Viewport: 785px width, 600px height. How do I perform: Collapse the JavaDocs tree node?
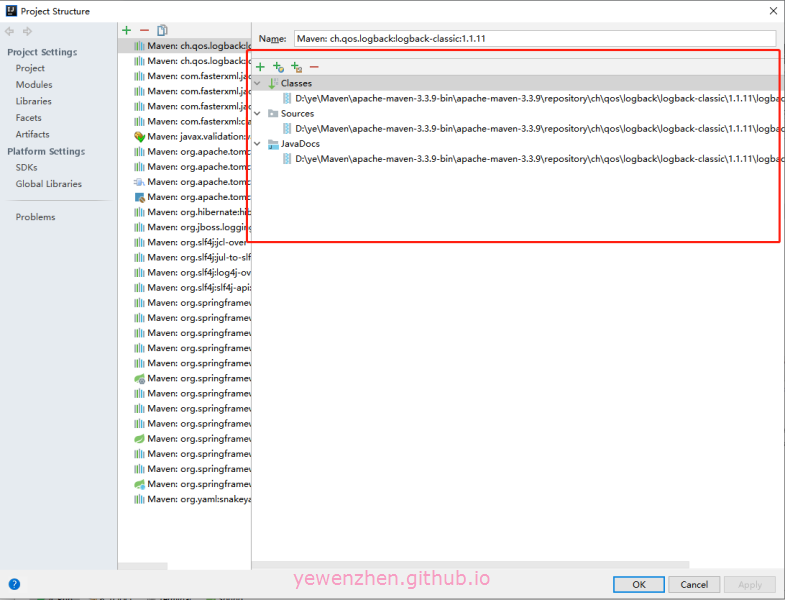[258, 144]
